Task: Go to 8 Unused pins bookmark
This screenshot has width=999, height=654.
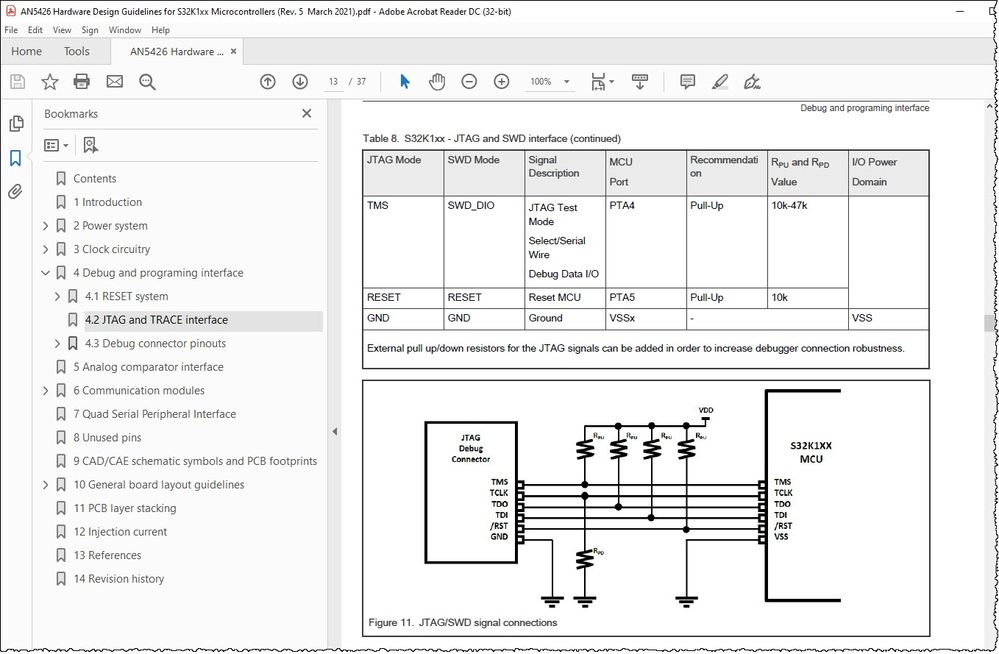Action: click(x=107, y=438)
